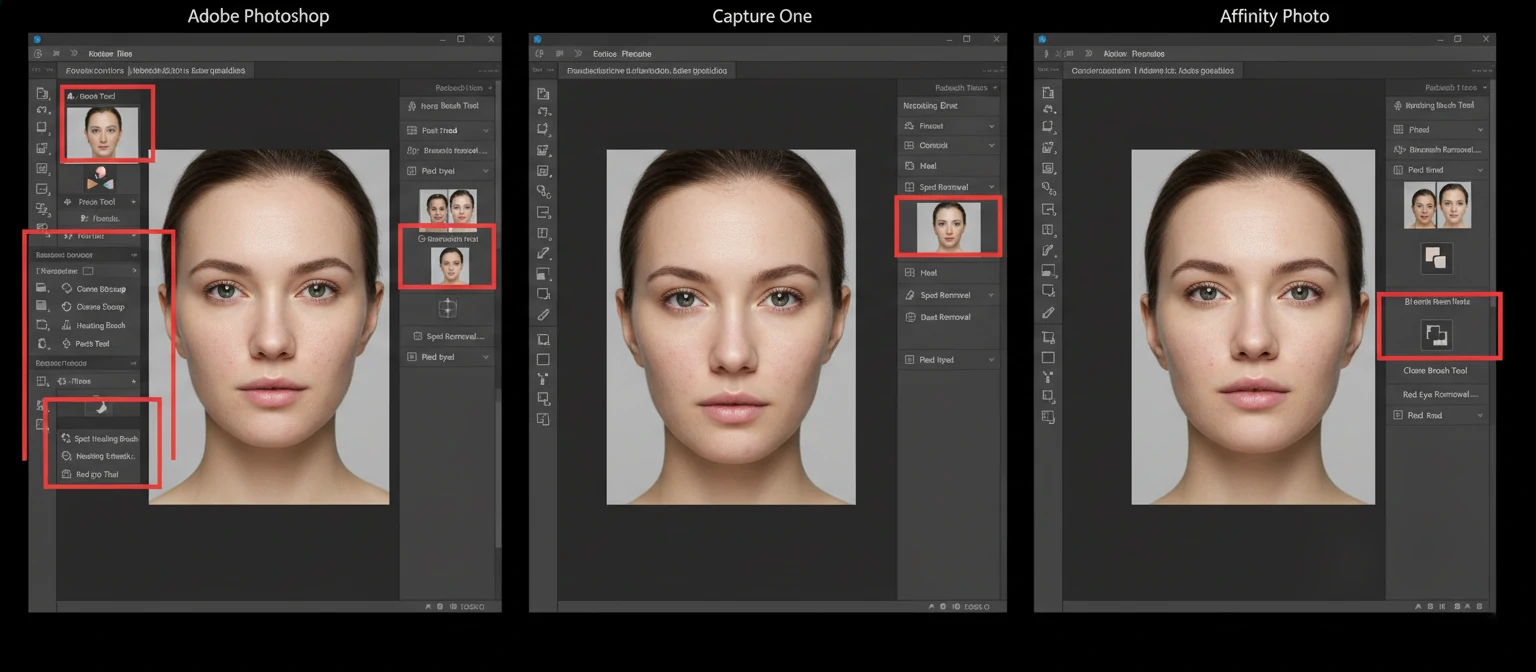This screenshot has height=672, width=1536.
Task: Open the Edit menu in Capture One's menu bar
Action: pos(608,53)
